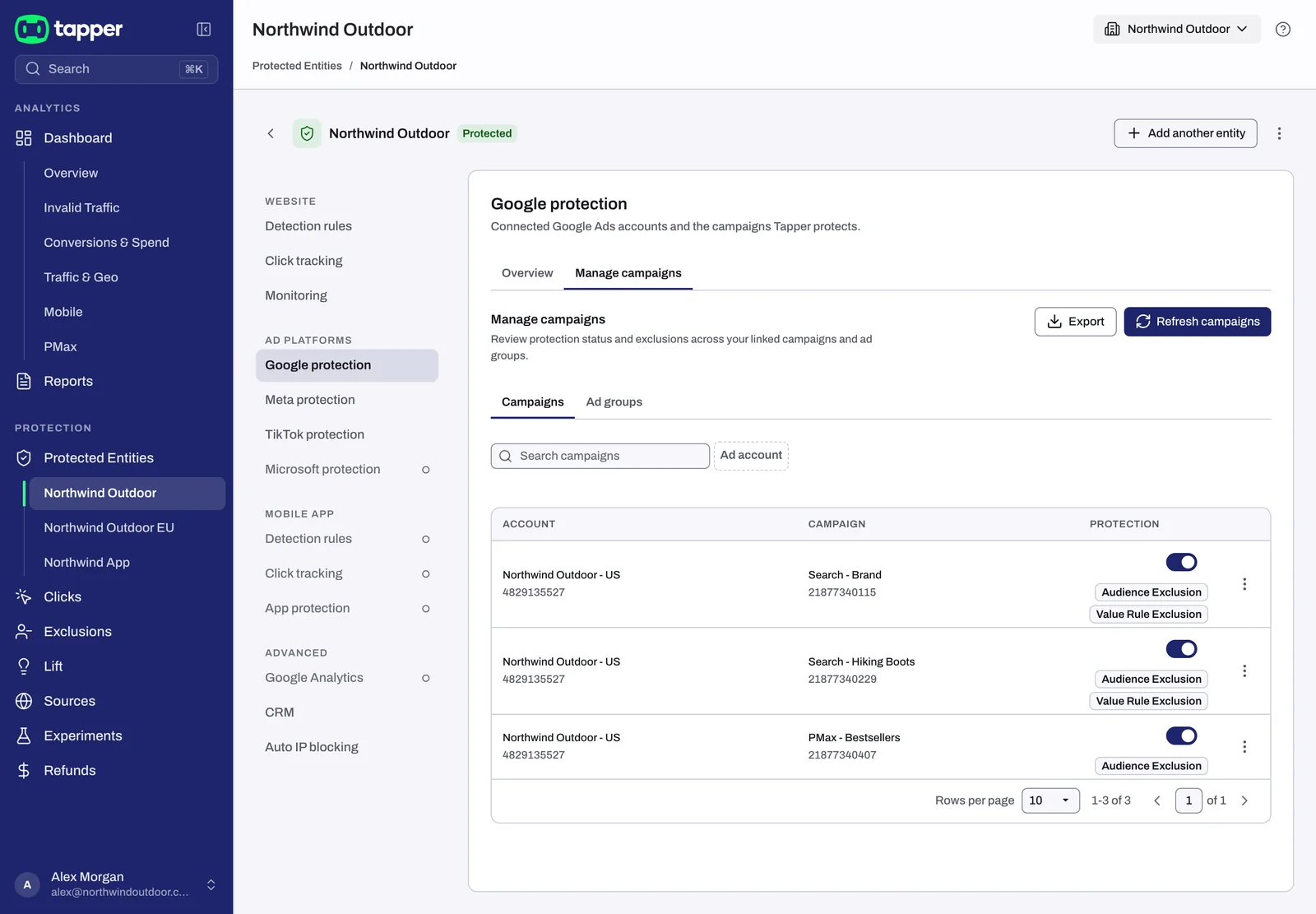Click the sidebar Search box
The width and height of the screenshot is (1316, 914).
pyautogui.click(x=116, y=69)
